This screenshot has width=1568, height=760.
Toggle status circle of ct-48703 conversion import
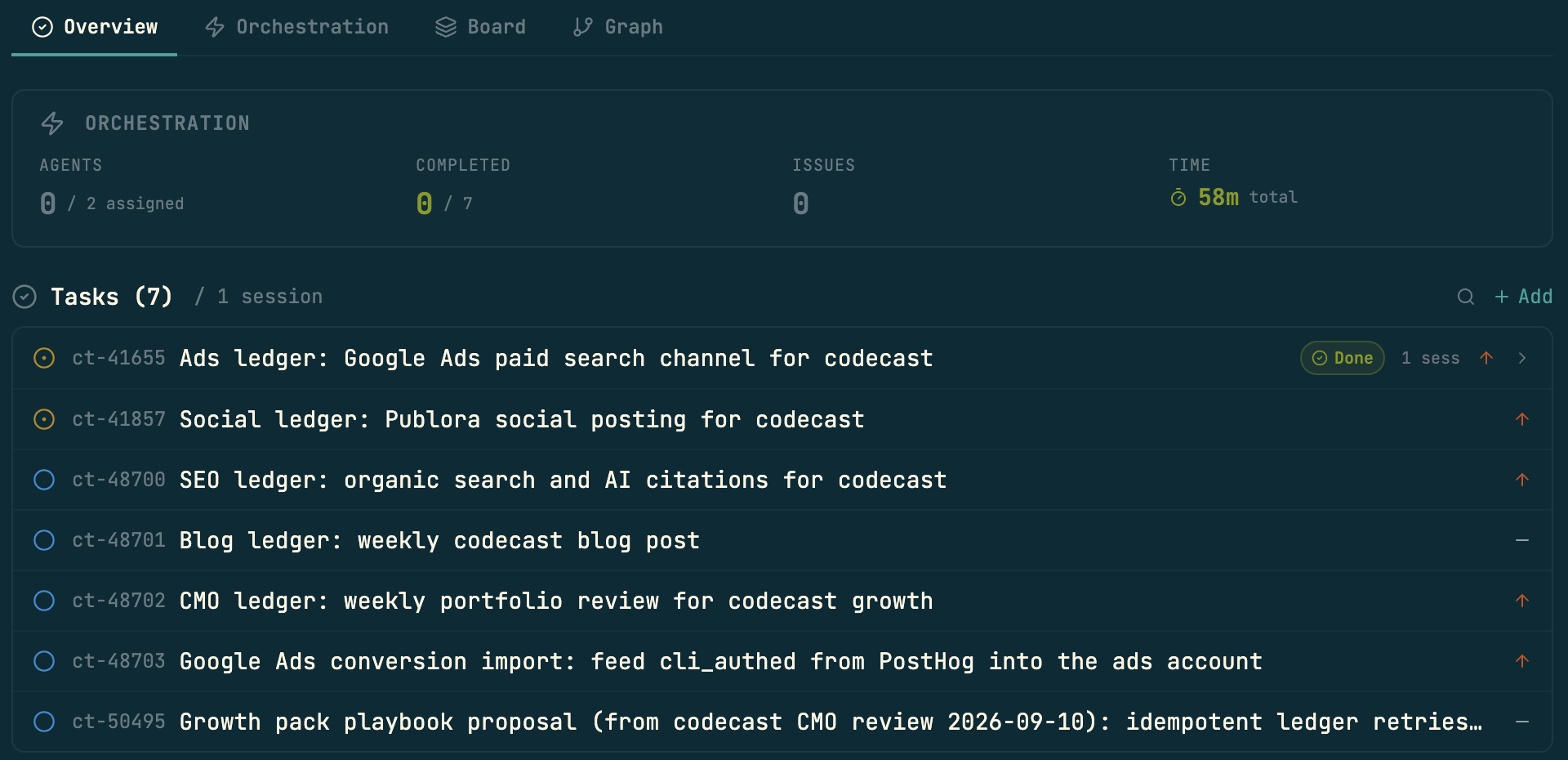(44, 661)
